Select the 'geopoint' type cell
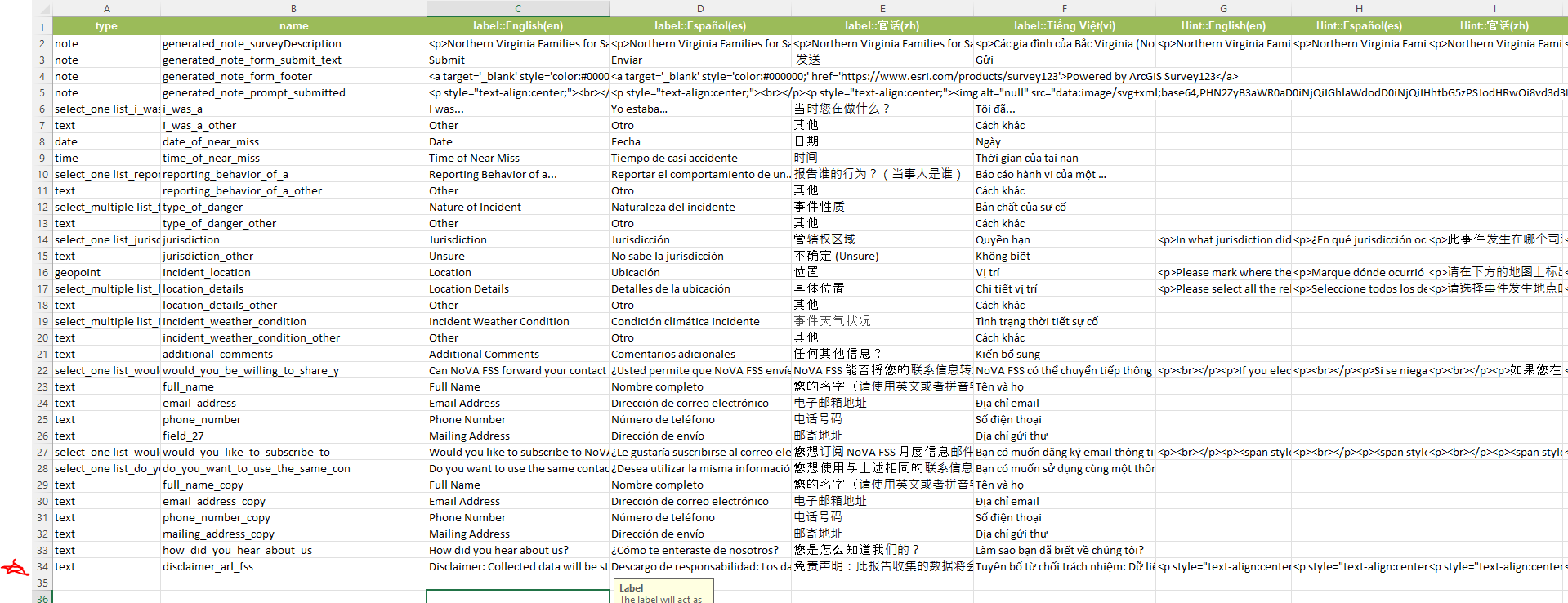 pyautogui.click(x=106, y=272)
